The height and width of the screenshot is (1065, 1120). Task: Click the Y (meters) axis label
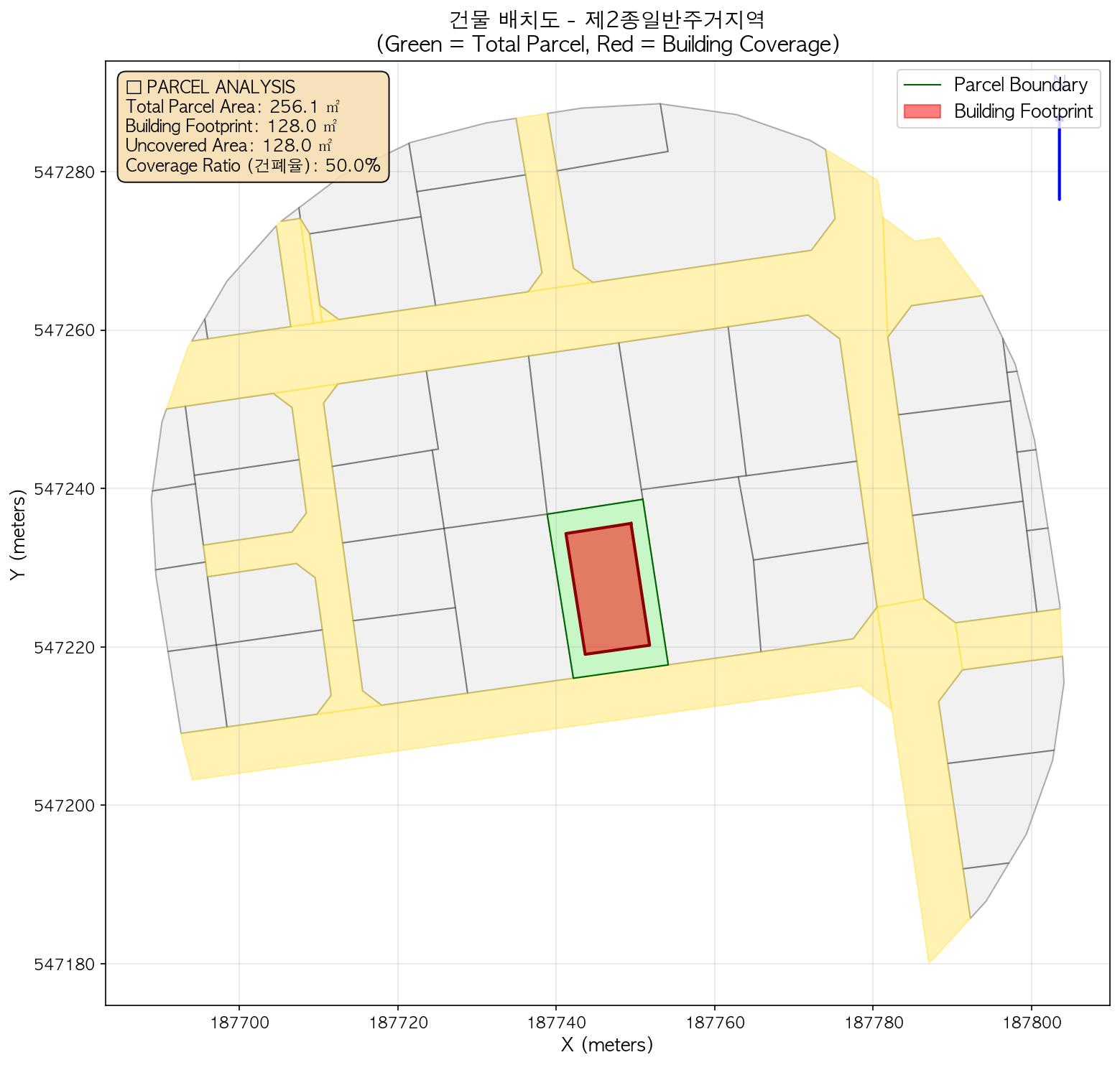coord(18,534)
